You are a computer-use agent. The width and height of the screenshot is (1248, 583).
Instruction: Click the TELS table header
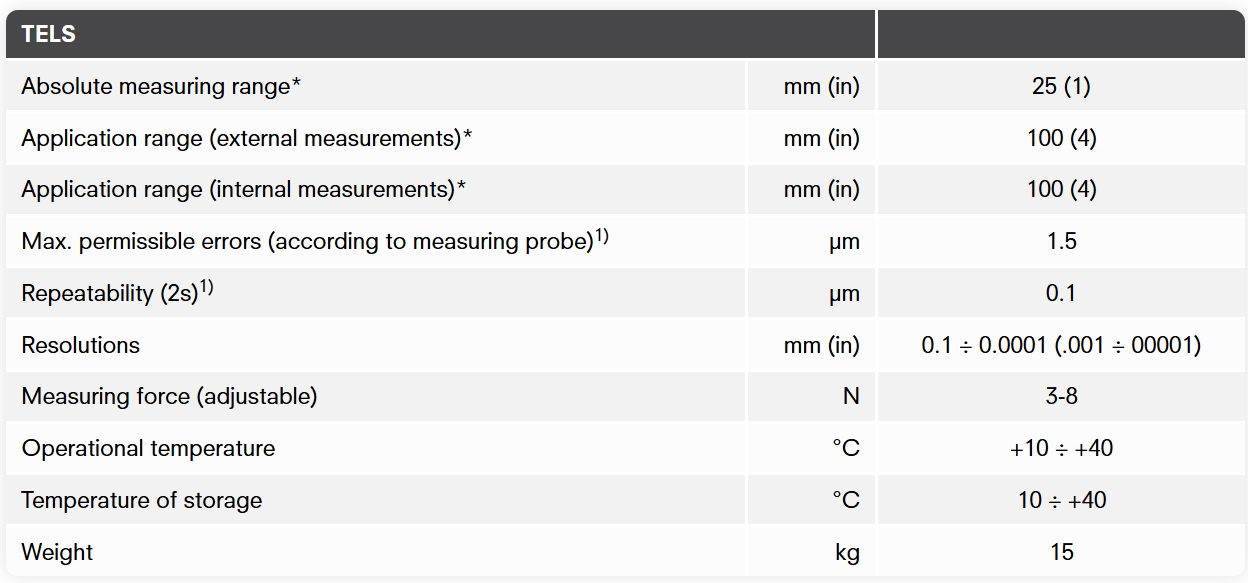point(49,34)
